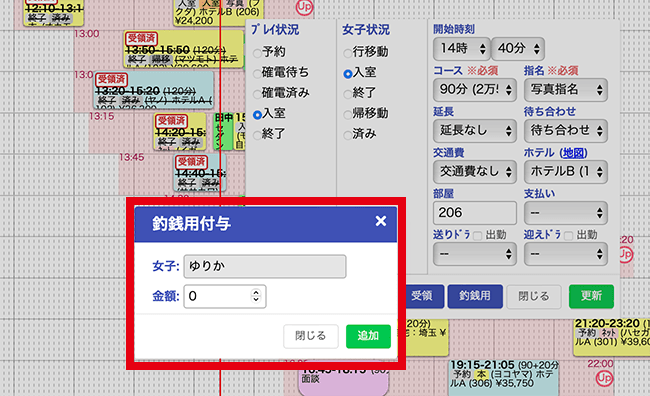Viewport: 650px width, 396px height.
Task: Click the Up circle icon near 22:00
Action: pyautogui.click(x=604, y=378)
